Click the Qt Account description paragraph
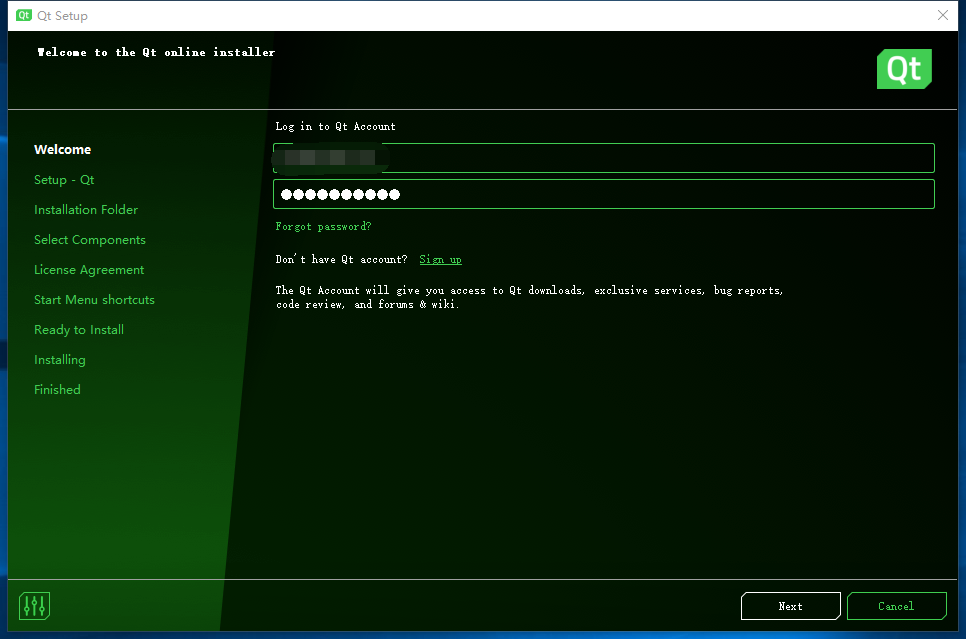966x639 pixels. click(x=529, y=297)
